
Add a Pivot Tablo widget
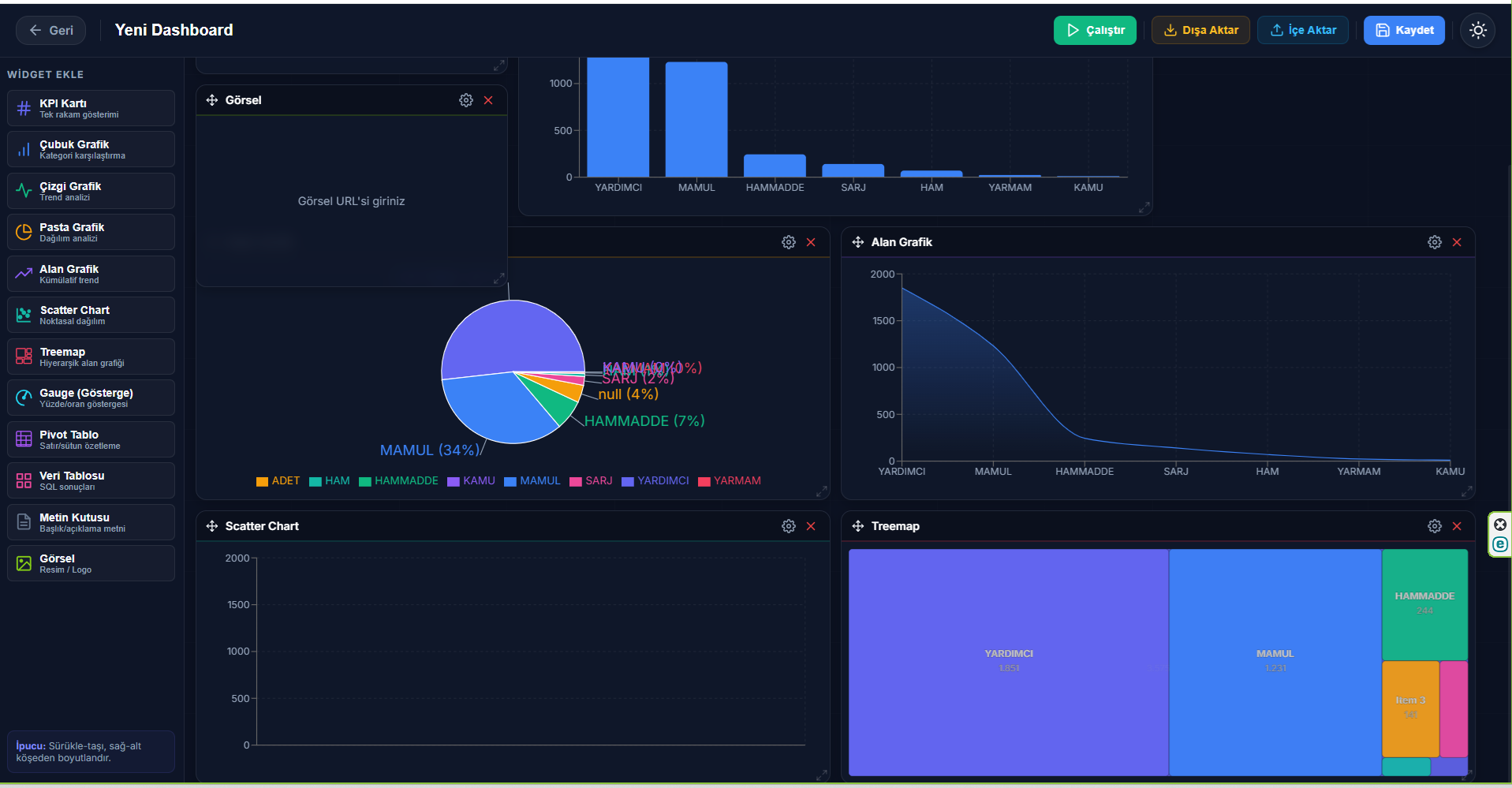tap(91, 439)
